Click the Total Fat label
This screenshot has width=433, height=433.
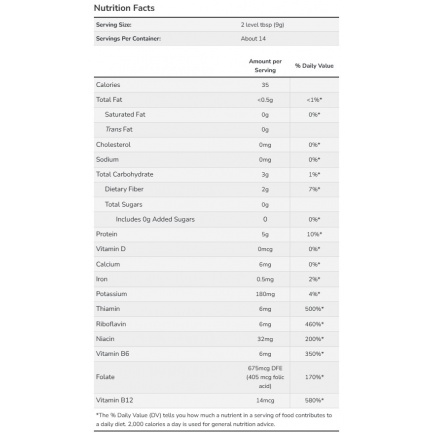(109, 100)
